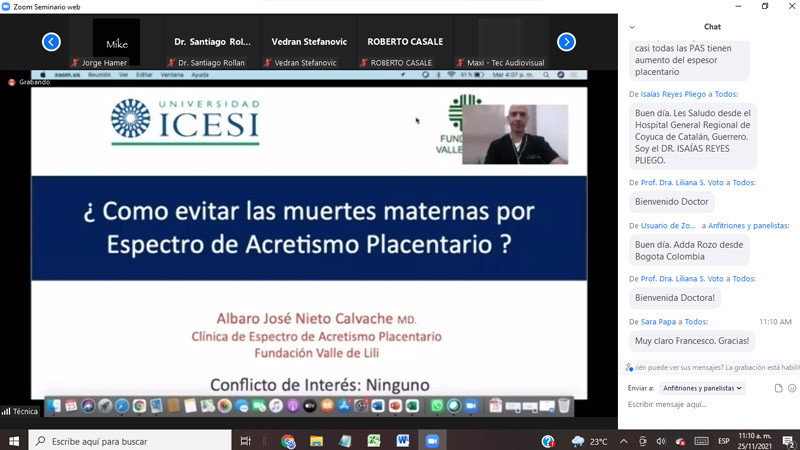The width and height of the screenshot is (800, 450).
Task: Click into the 'Escribir mensaje aquí...' field
Action: 709,405
